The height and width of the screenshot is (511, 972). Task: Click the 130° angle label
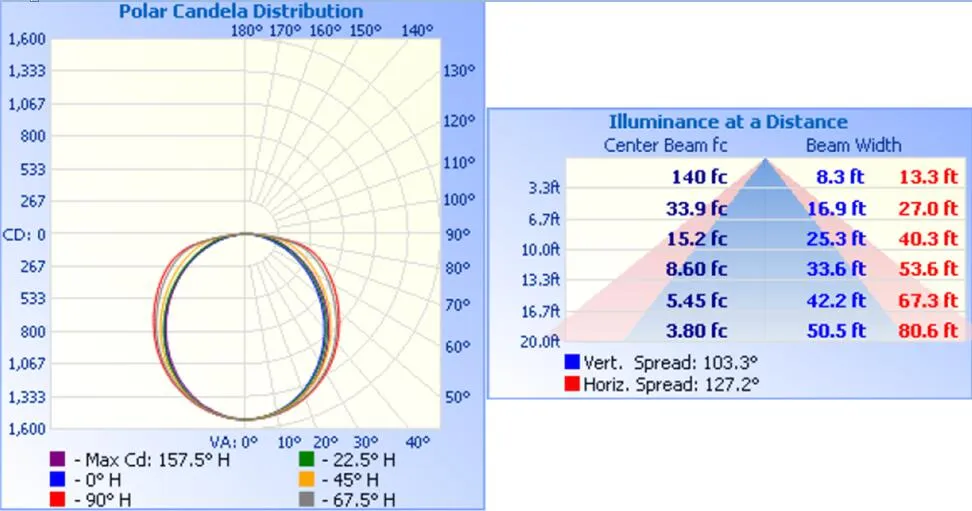click(459, 71)
